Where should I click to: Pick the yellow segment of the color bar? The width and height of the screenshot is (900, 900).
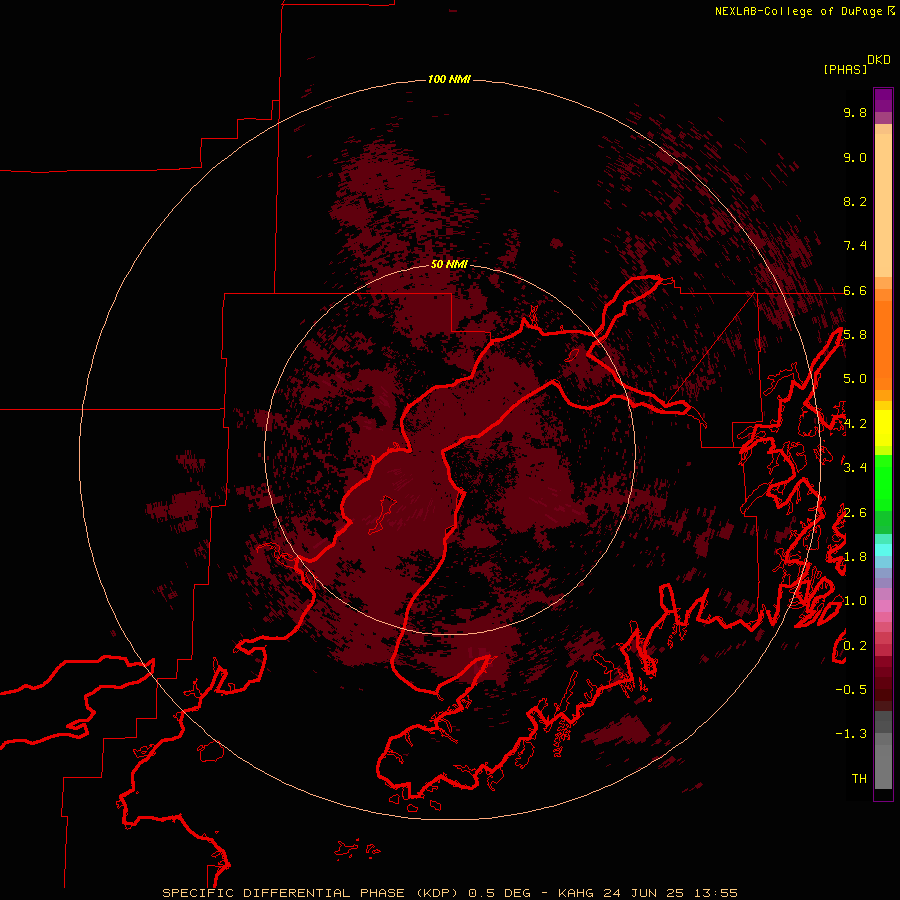(883, 428)
